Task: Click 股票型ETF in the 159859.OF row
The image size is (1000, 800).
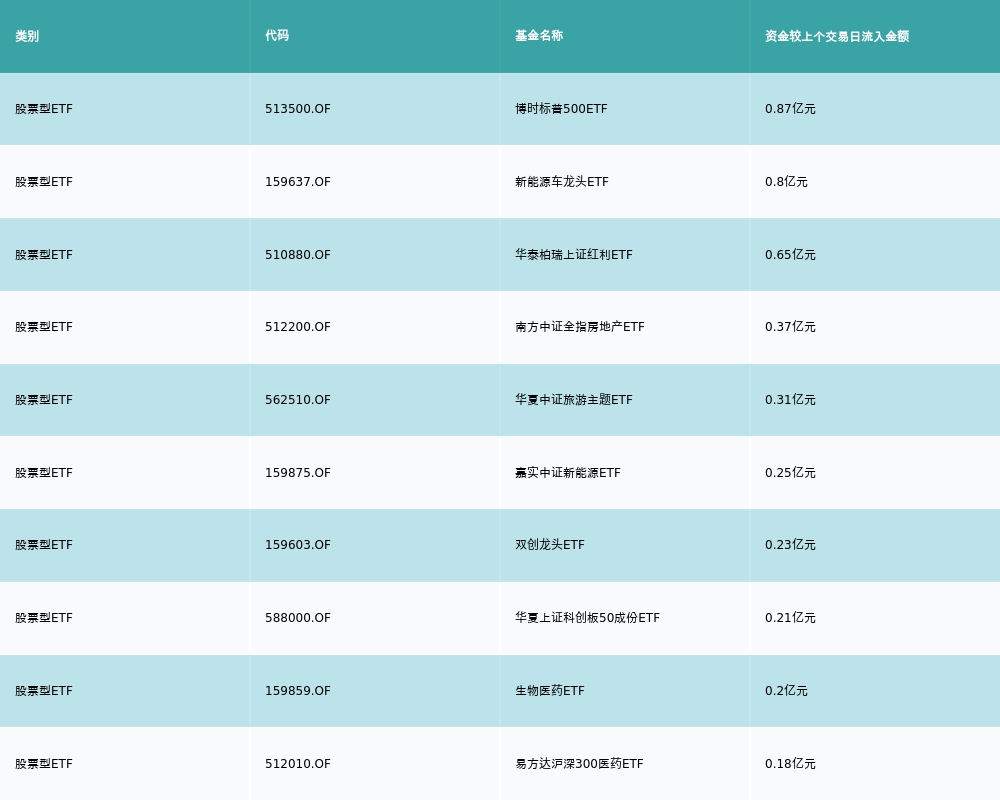Action: click(x=44, y=691)
